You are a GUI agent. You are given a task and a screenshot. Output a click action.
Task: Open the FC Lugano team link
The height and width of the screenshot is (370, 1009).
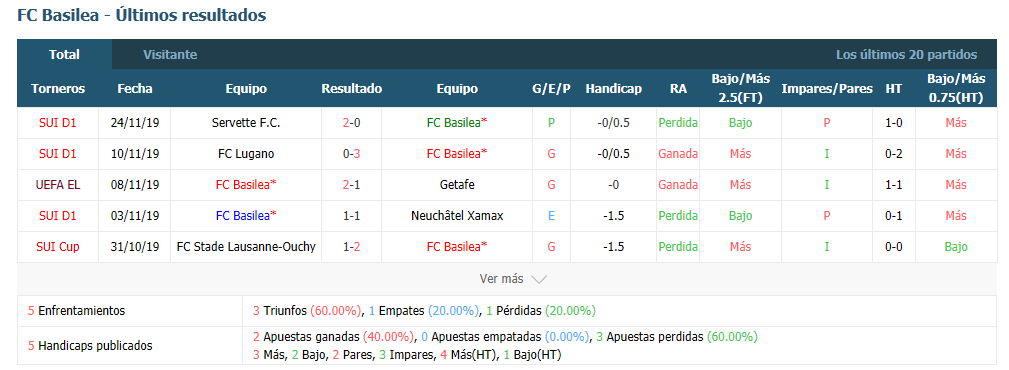tap(246, 154)
